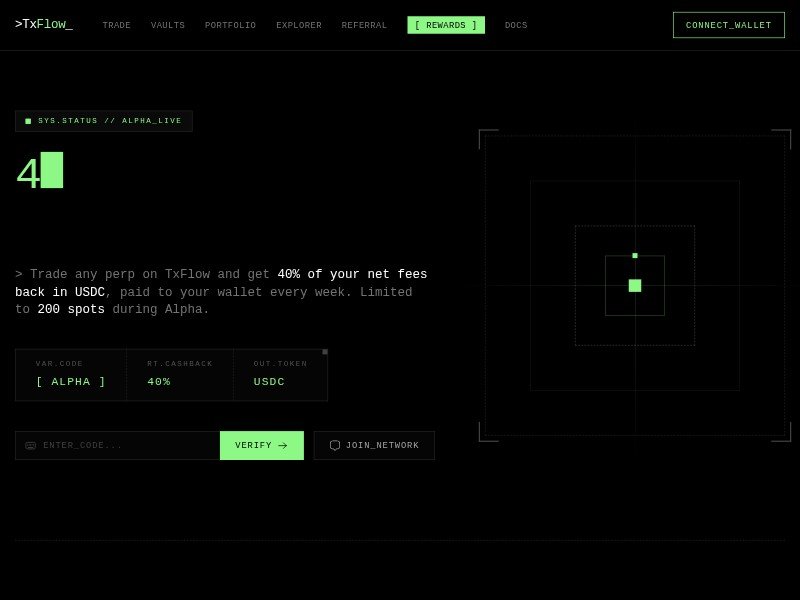This screenshot has height=600, width=800.
Task: Open the DOCS link
Action: click(x=516, y=25)
